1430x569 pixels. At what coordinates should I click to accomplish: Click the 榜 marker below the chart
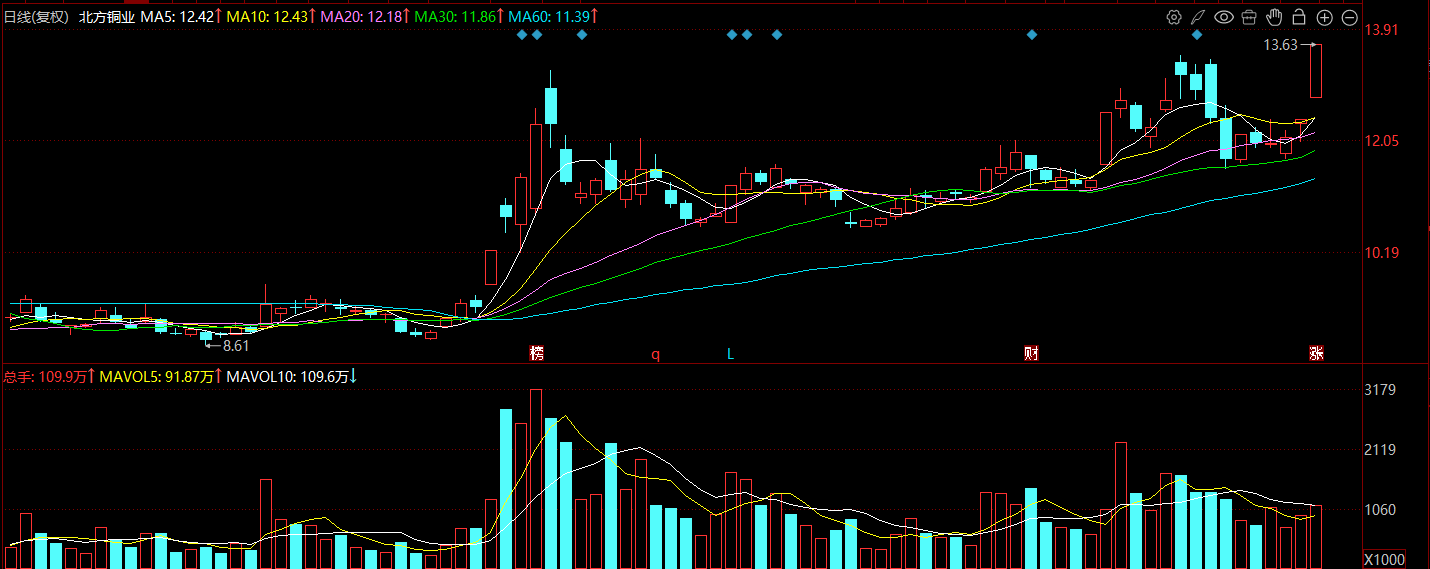[537, 353]
